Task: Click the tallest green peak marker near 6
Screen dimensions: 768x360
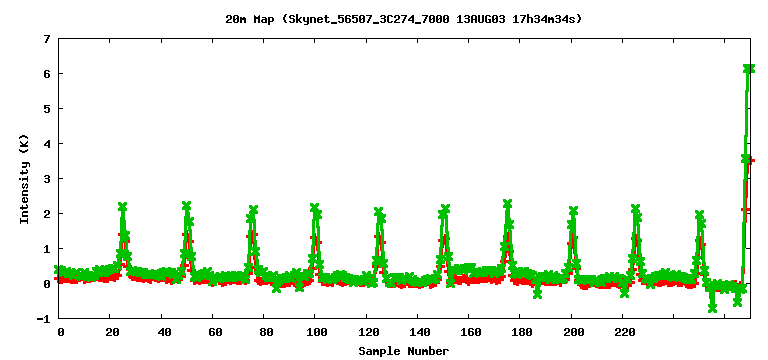Action: click(x=748, y=69)
